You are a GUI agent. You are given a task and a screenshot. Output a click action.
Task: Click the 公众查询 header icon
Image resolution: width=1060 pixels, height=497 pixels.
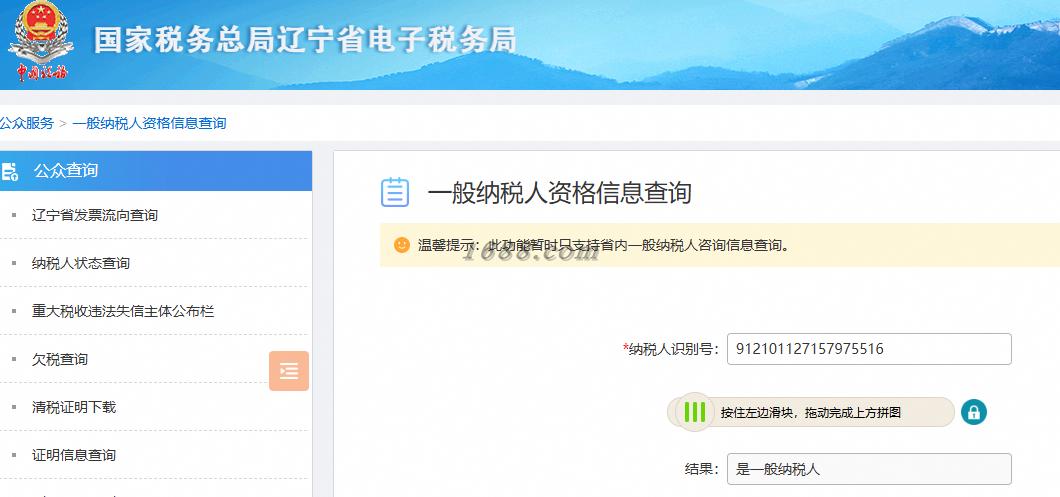pyautogui.click(x=10, y=171)
